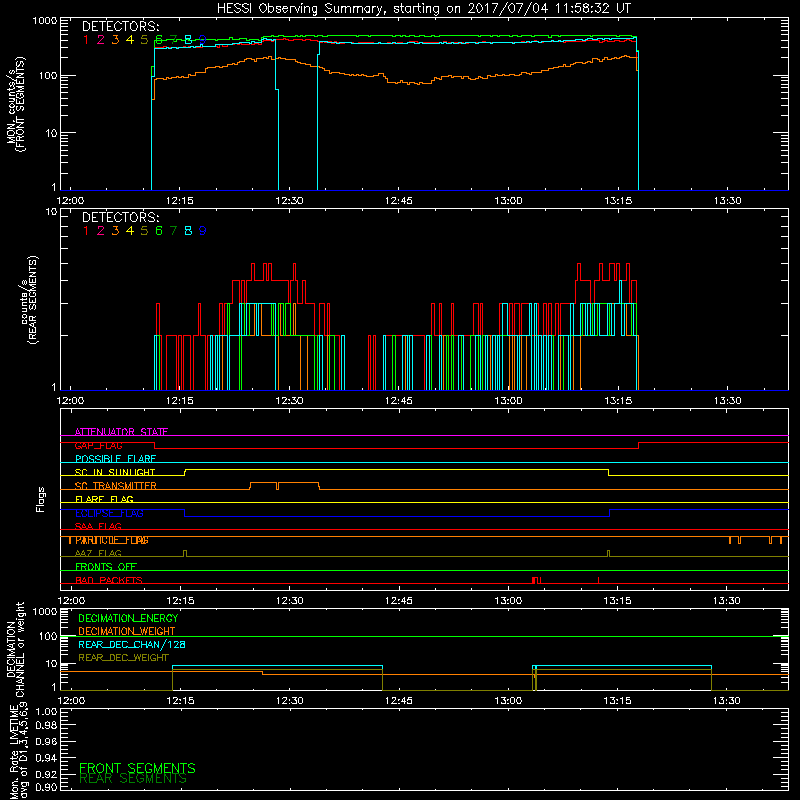Click 13:00 tick under the decimation plot
Screen dimensions: 800x800
coord(508,701)
